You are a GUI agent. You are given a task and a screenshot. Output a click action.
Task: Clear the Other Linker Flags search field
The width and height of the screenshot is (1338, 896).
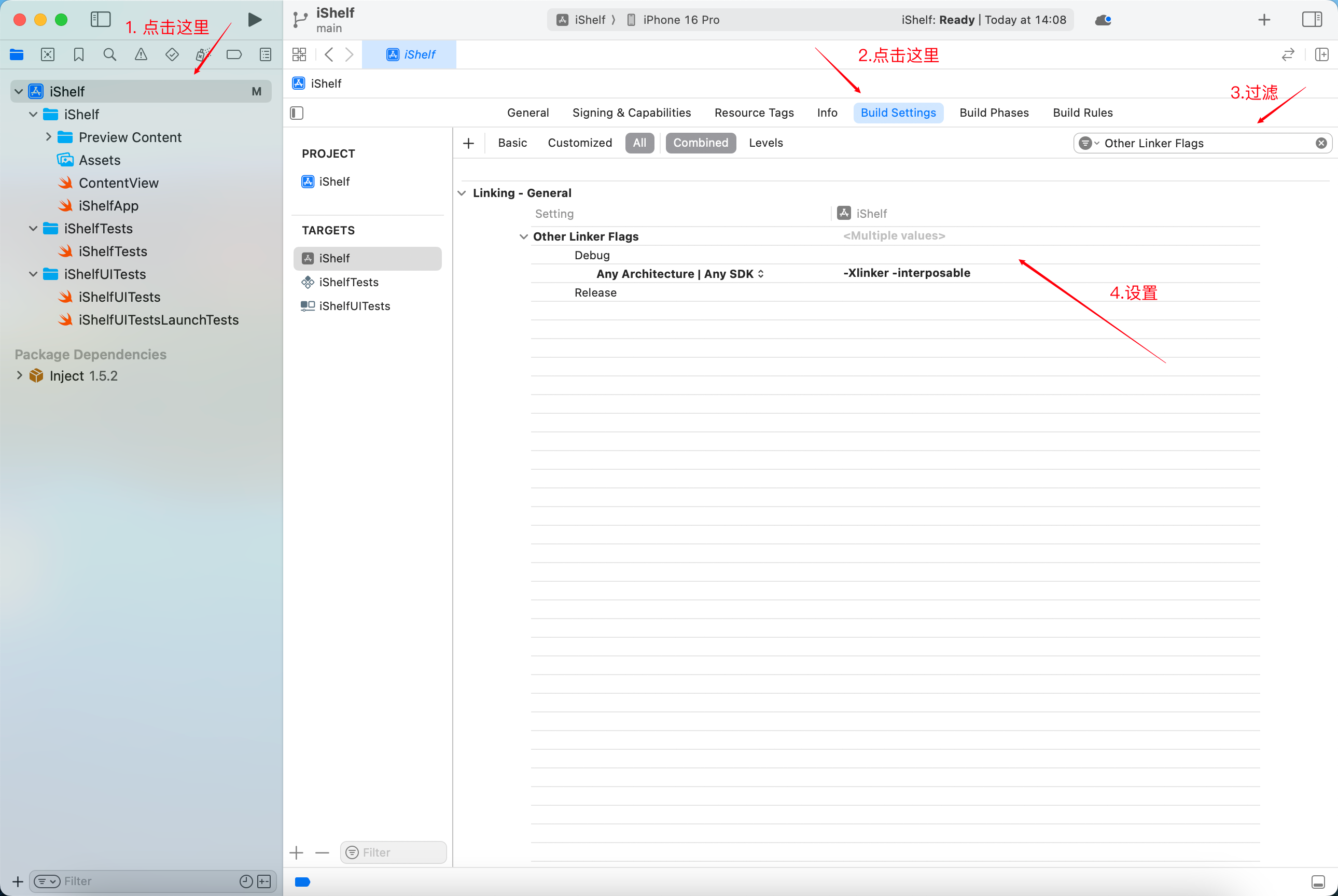pyautogui.click(x=1321, y=144)
